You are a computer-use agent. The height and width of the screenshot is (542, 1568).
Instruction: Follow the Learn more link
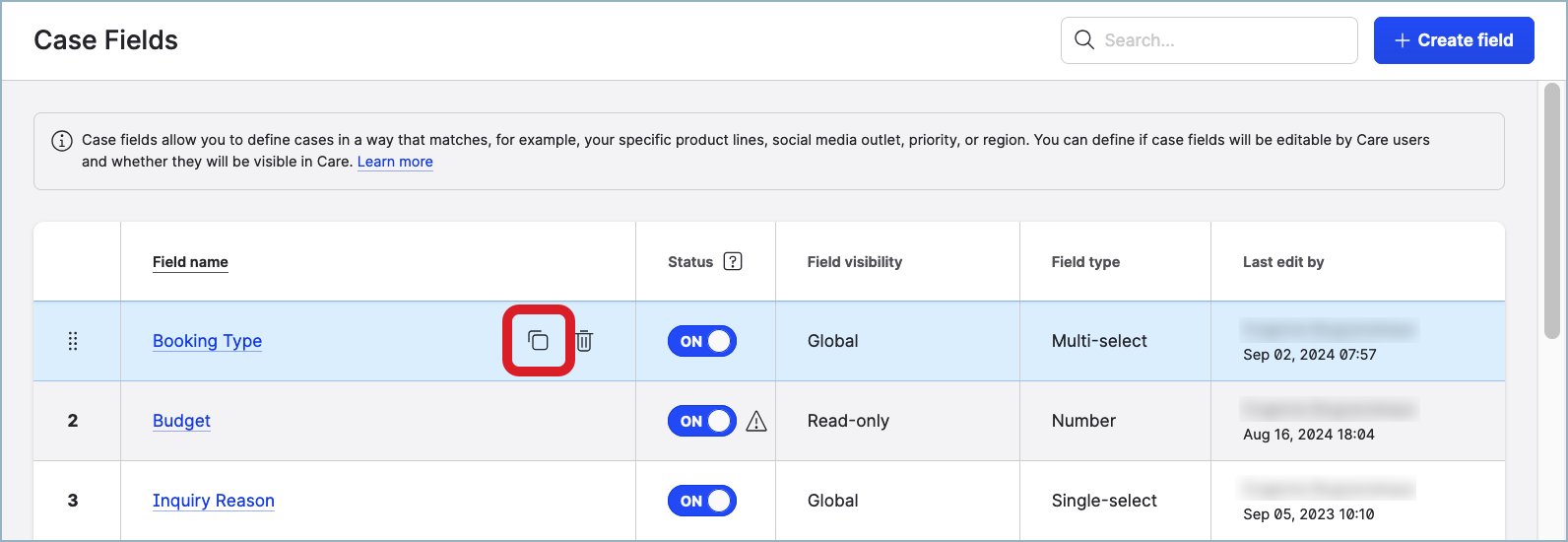pyautogui.click(x=395, y=162)
